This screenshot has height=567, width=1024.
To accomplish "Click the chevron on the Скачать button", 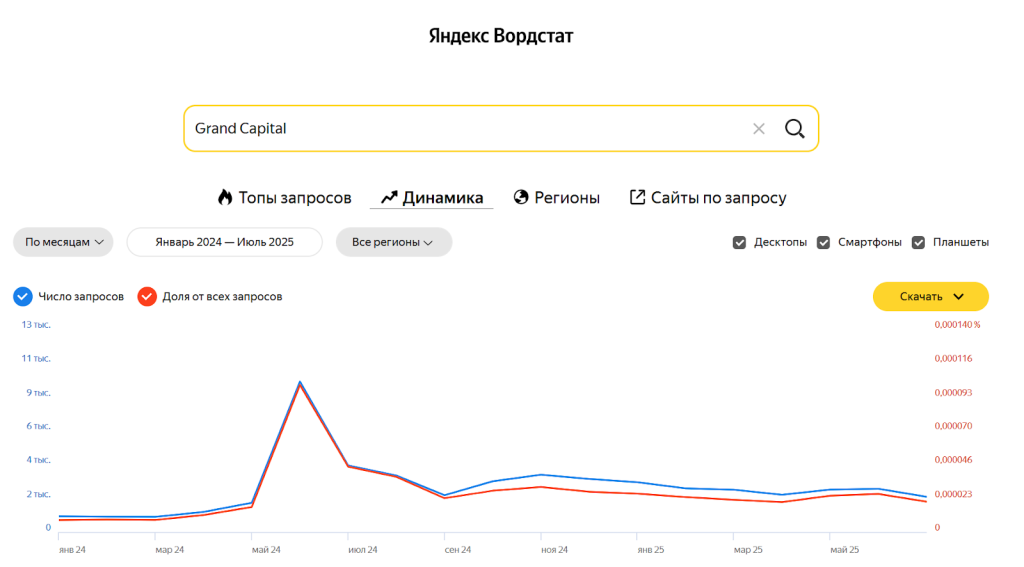I will point(958,297).
